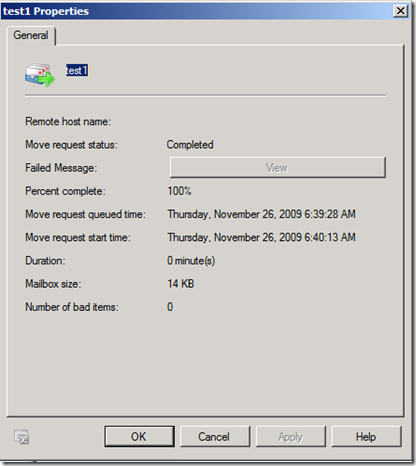Click the mailbox move request icon

tap(40, 75)
